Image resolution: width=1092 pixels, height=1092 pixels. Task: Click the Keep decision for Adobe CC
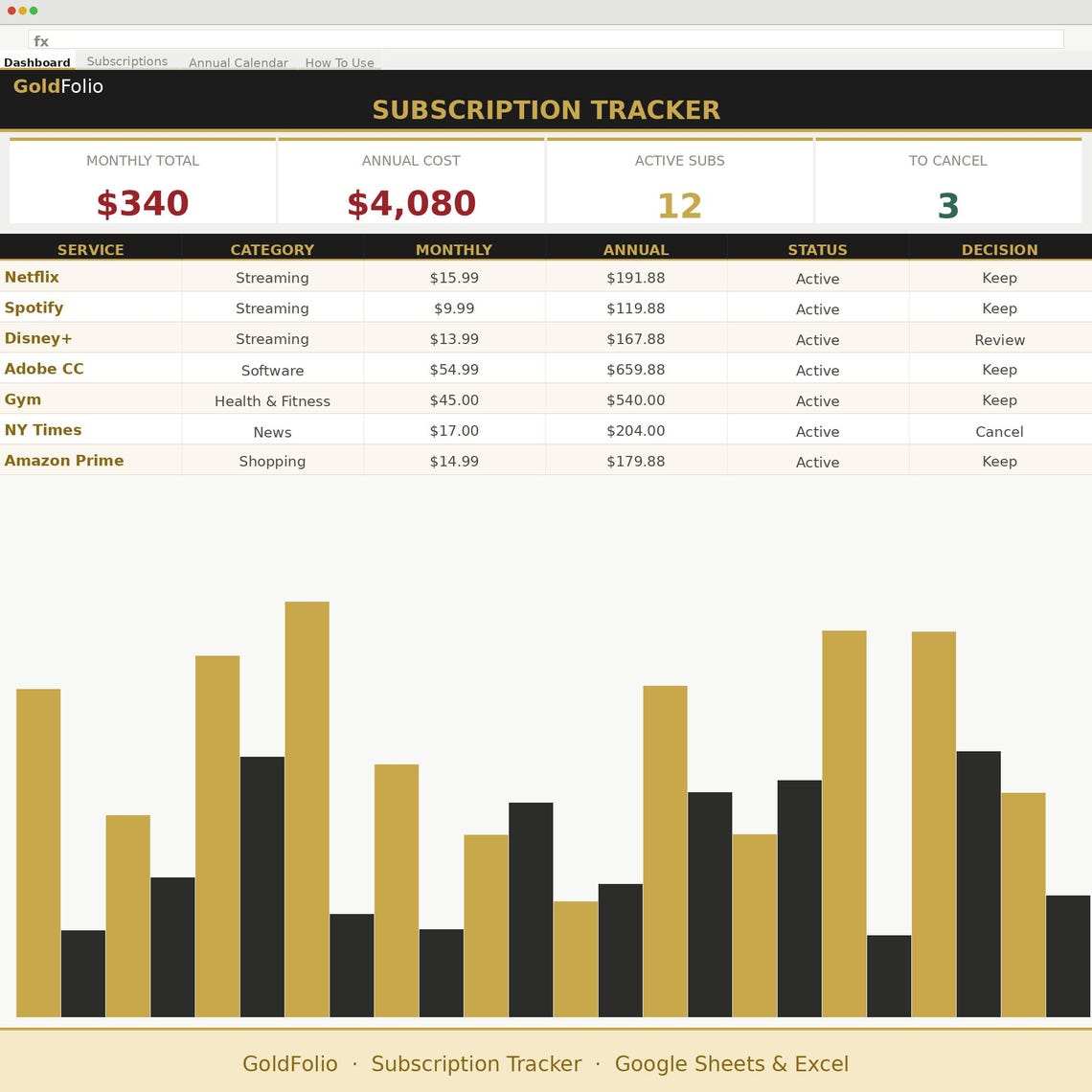(999, 369)
